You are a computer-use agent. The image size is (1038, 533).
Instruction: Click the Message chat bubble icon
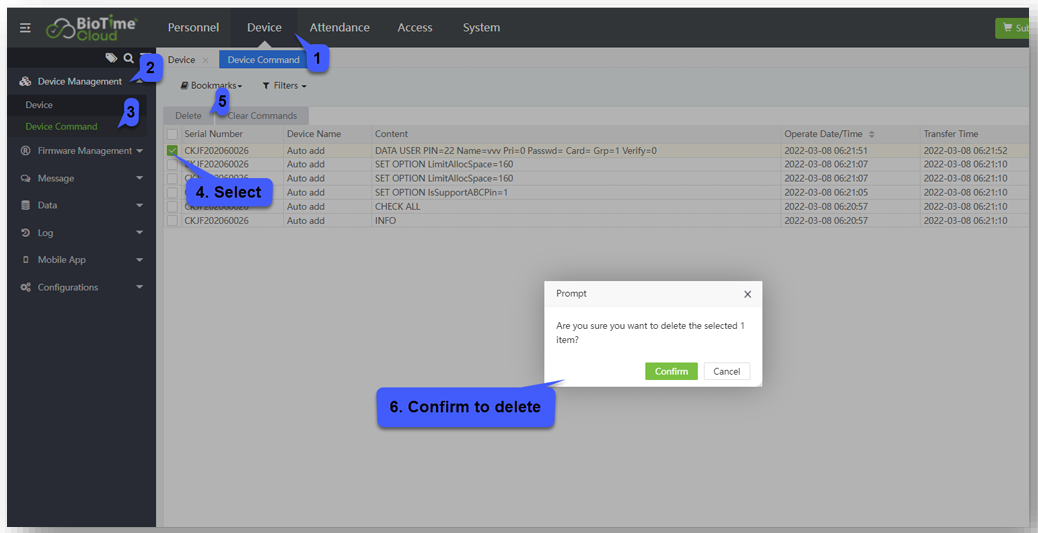pos(25,178)
